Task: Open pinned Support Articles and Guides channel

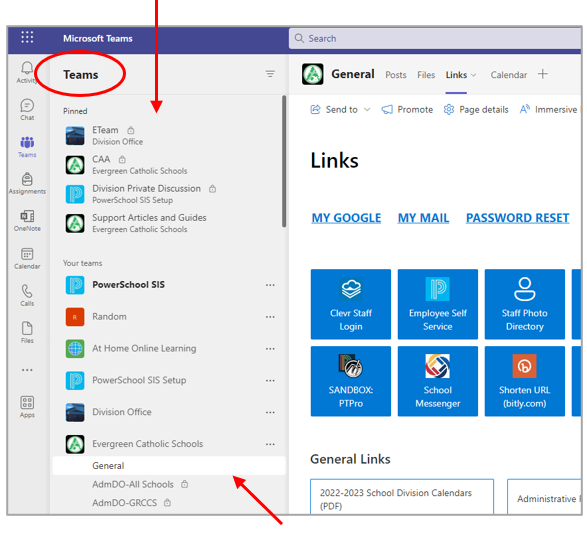Action: 168,223
